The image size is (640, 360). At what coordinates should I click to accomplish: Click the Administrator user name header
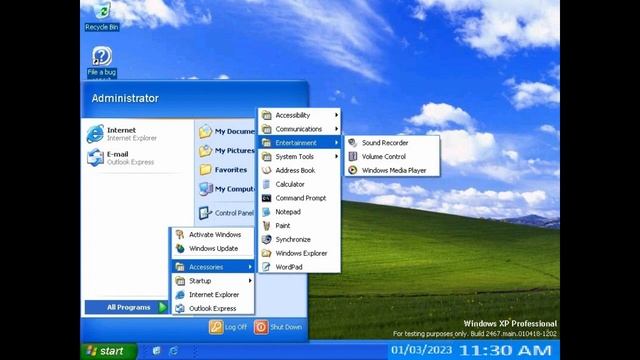click(125, 98)
